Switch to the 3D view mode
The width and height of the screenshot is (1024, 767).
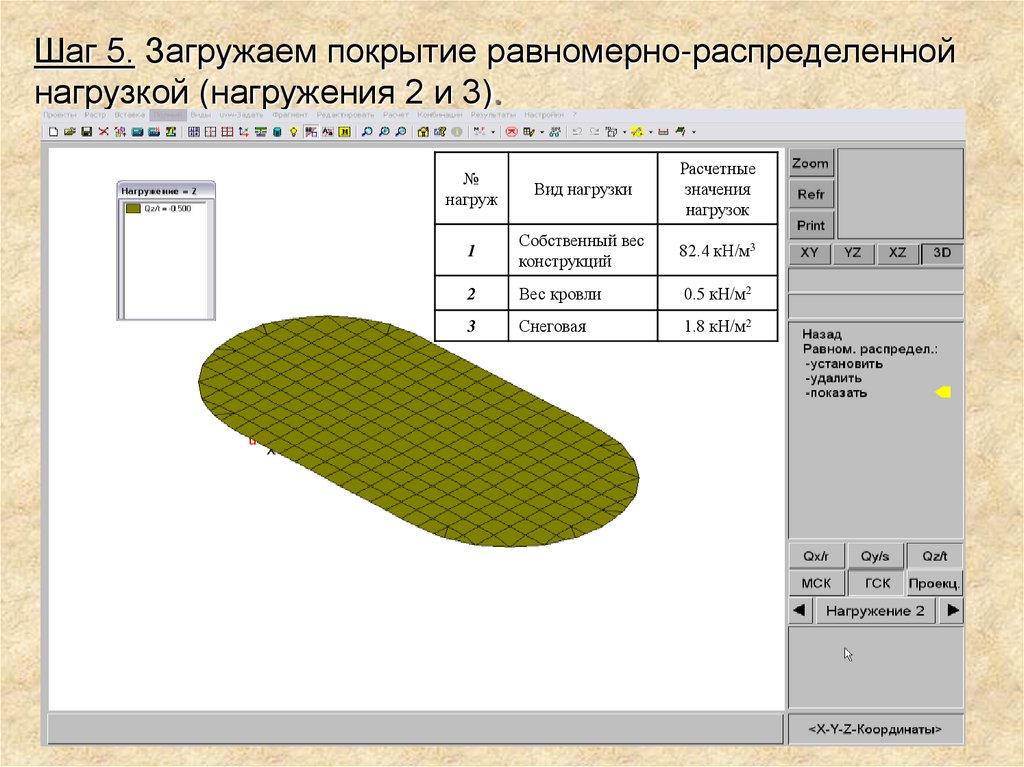942,253
